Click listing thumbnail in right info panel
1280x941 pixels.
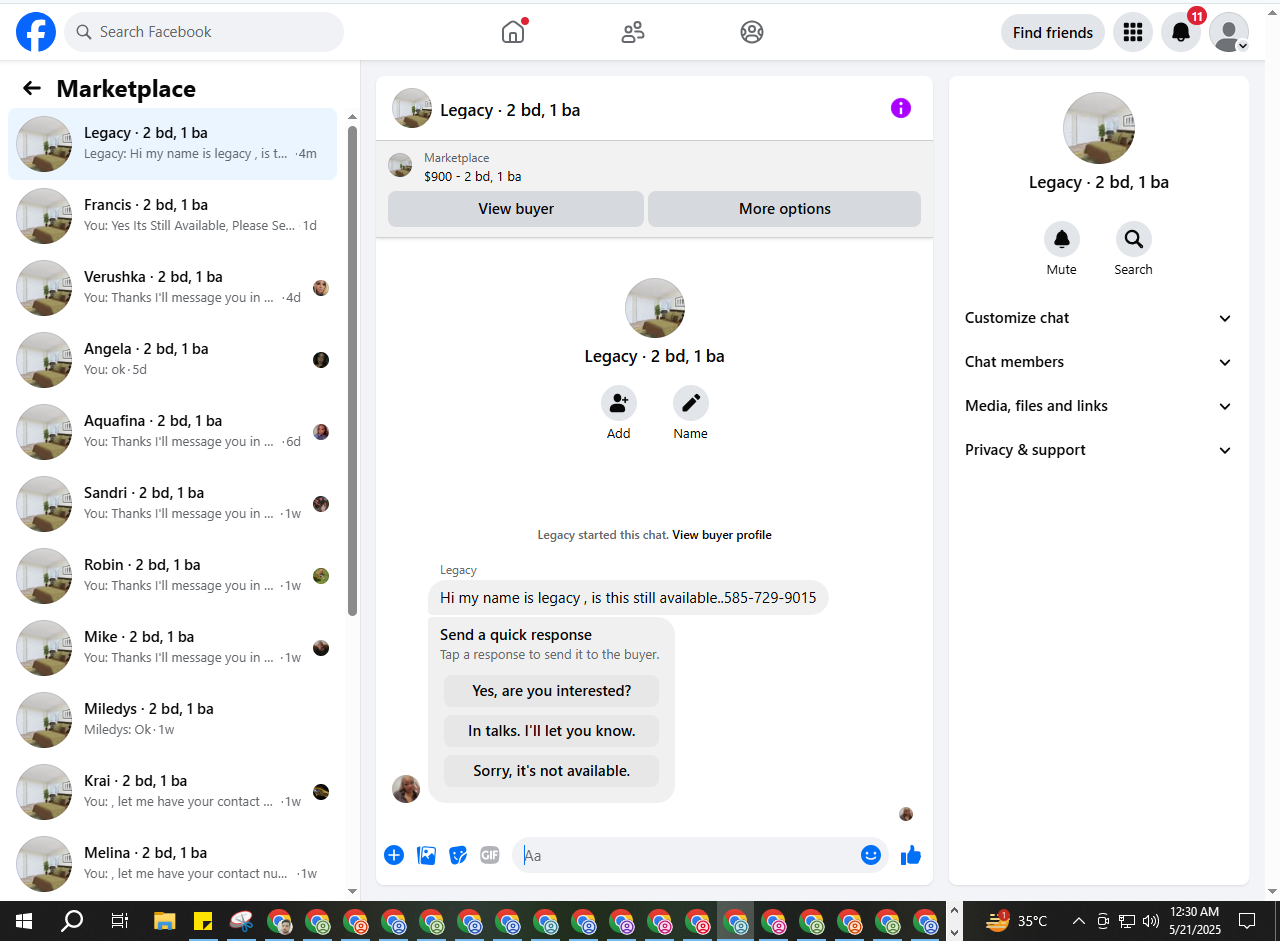(1099, 128)
